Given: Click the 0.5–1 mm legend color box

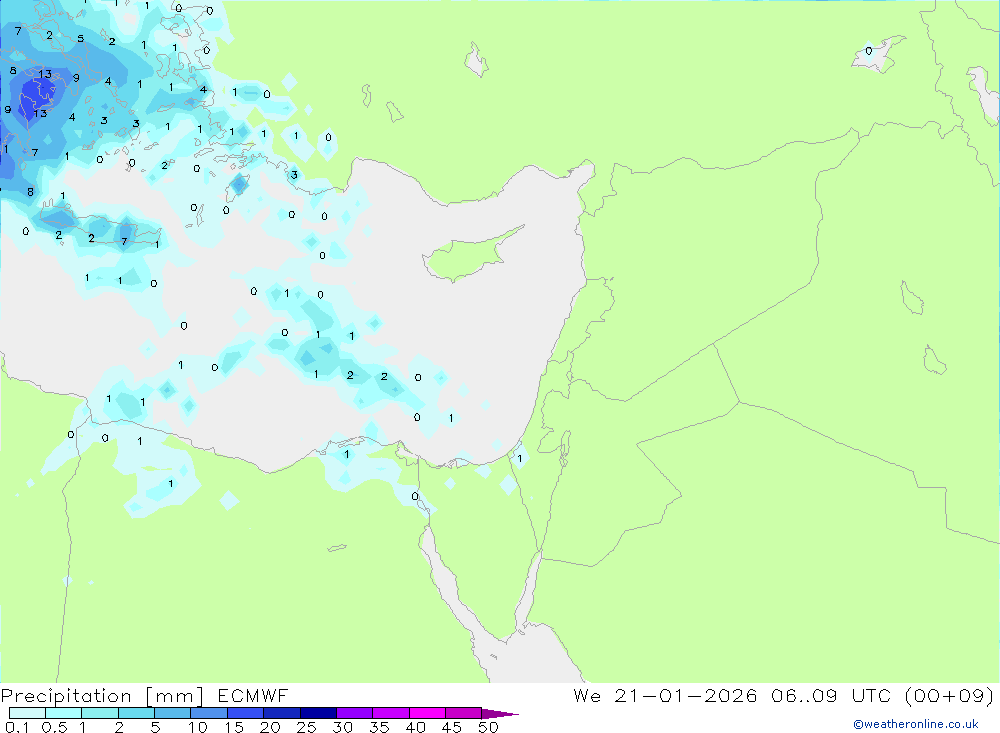Looking at the screenshot, I should pos(64,713).
